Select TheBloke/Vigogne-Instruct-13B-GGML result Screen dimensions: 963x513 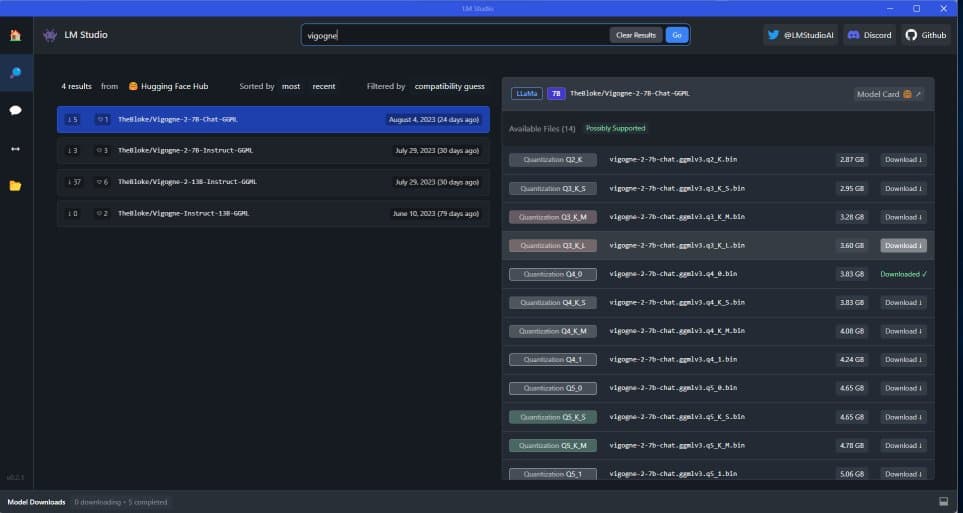pyautogui.click(x=273, y=214)
